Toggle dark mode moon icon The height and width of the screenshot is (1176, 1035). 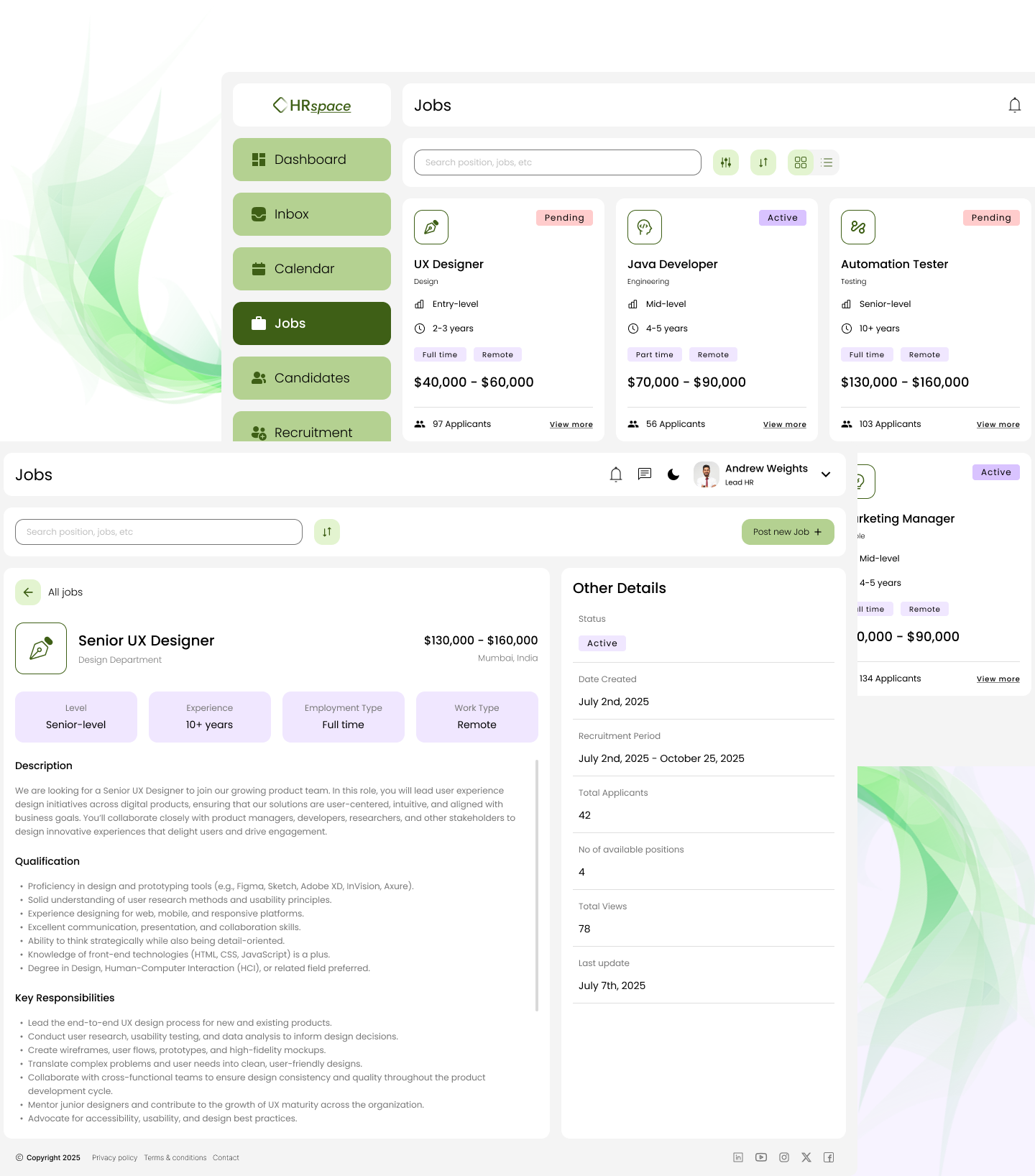point(673,474)
